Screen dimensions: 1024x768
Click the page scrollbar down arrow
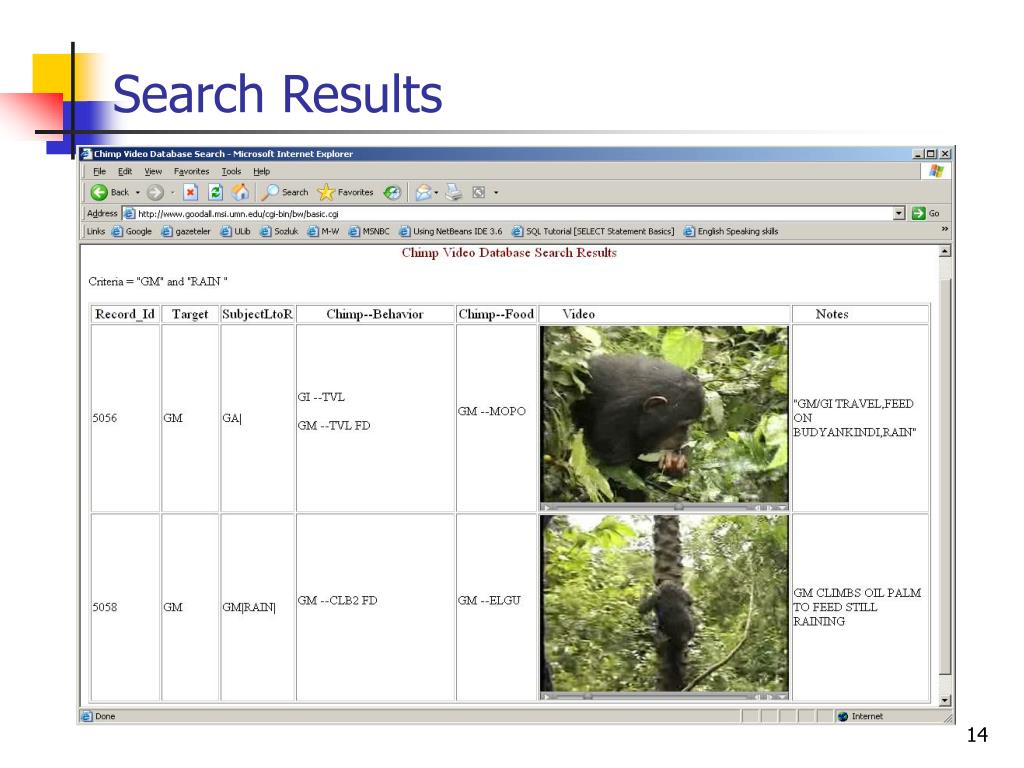click(x=944, y=700)
